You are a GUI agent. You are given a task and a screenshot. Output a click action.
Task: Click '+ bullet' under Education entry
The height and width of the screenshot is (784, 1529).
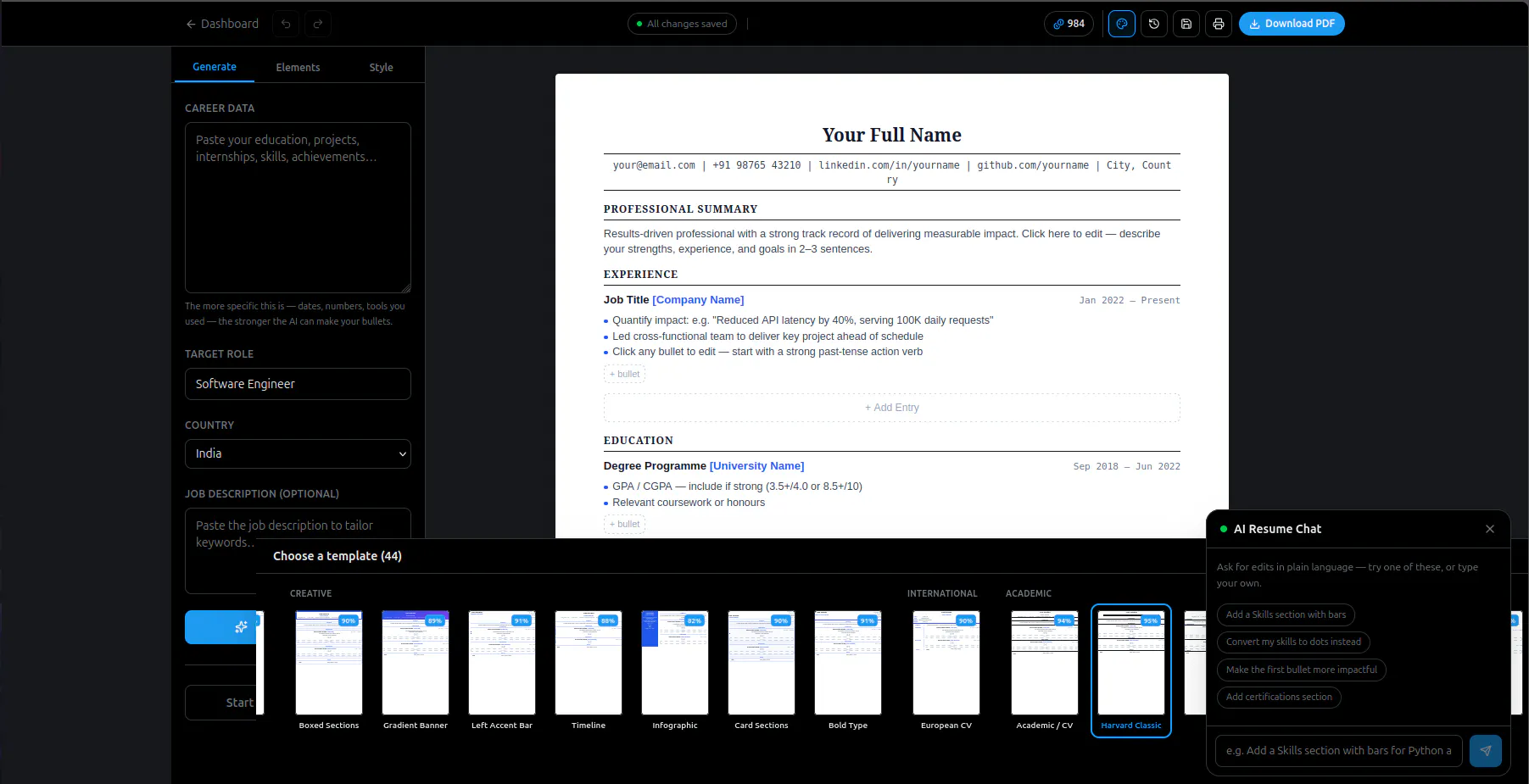(x=624, y=524)
